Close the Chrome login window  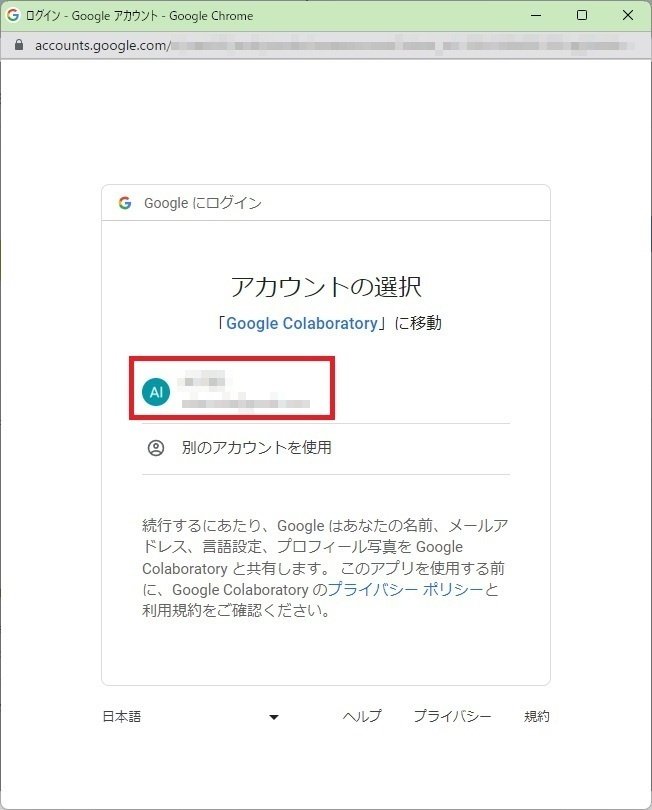tap(628, 15)
